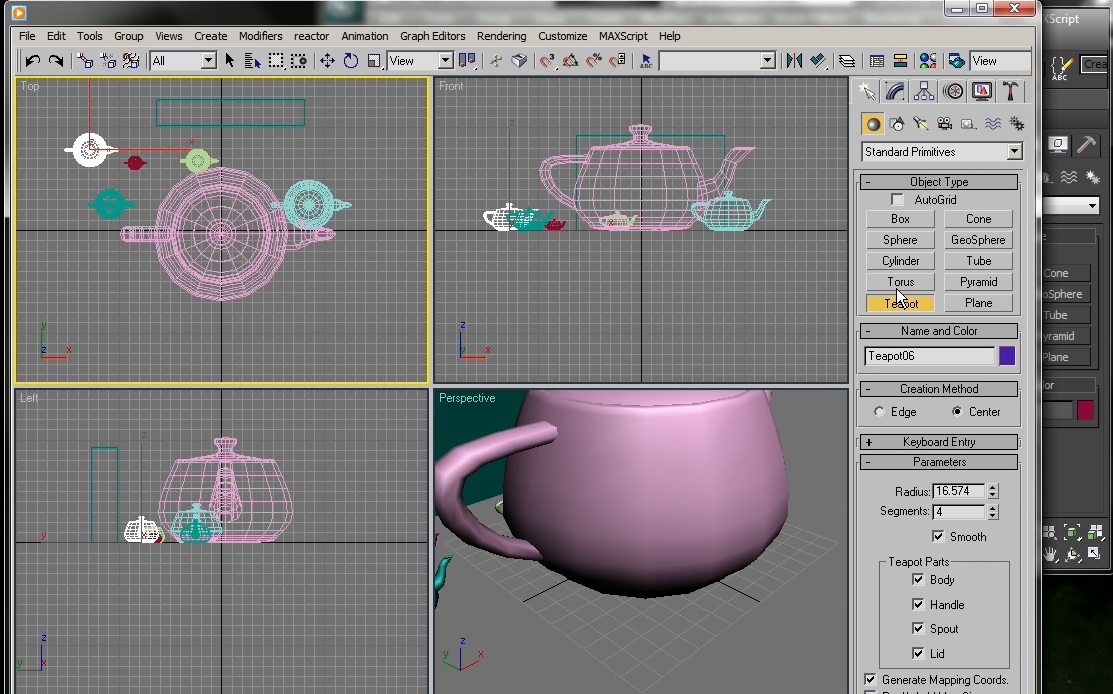Select the Cameras creation category
The height and width of the screenshot is (694, 1113).
pos(944,122)
